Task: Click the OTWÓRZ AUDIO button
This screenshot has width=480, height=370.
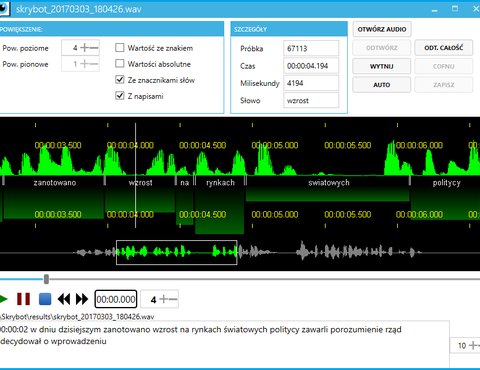Action: (382, 29)
